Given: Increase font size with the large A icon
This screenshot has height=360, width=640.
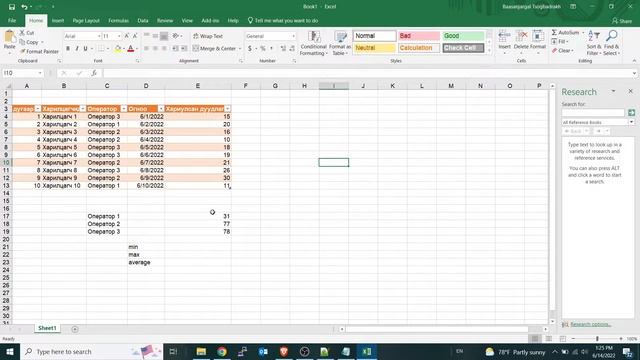Looking at the screenshot, I should (x=127, y=36).
